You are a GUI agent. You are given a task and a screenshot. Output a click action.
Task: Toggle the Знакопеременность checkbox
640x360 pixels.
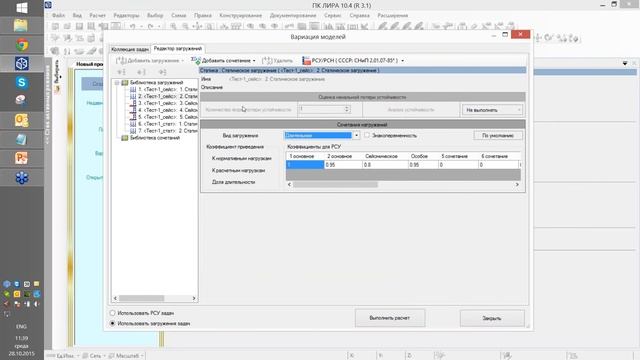[x=367, y=135]
